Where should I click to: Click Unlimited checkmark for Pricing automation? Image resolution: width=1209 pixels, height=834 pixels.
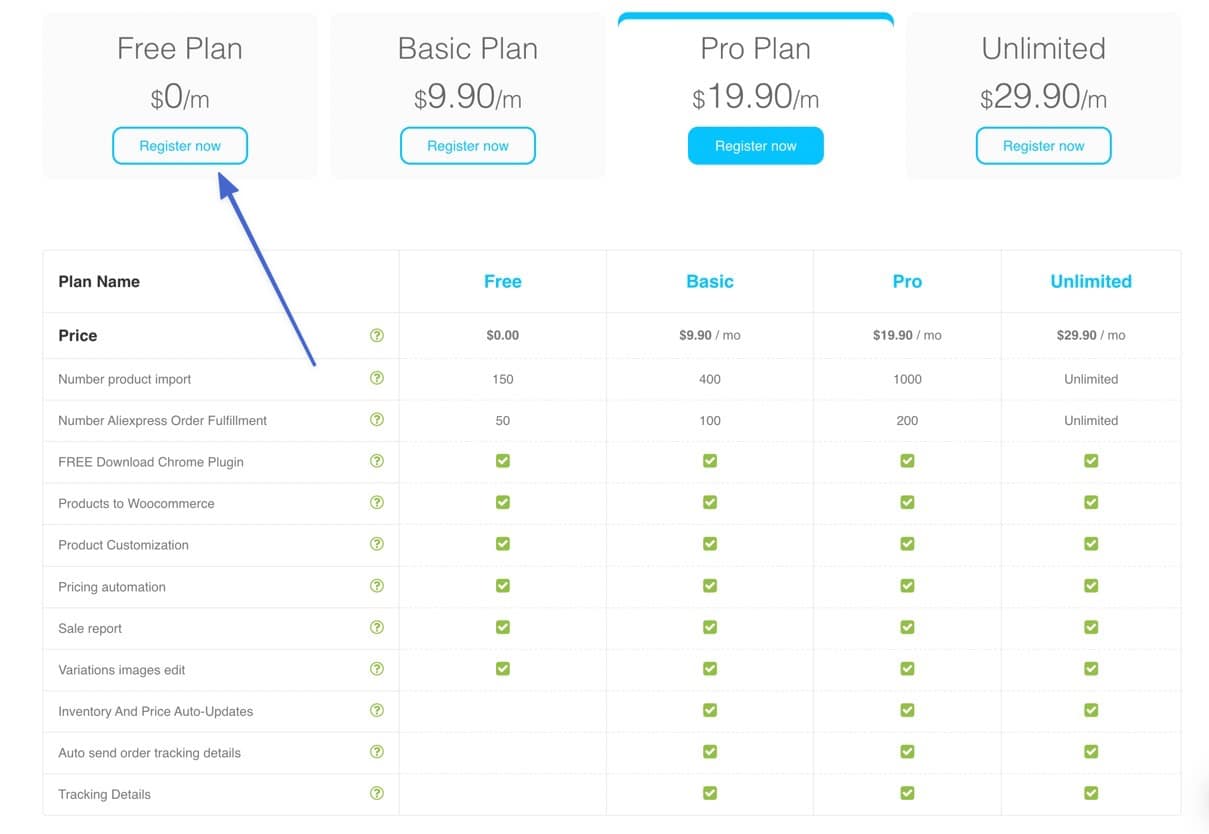click(x=1091, y=586)
